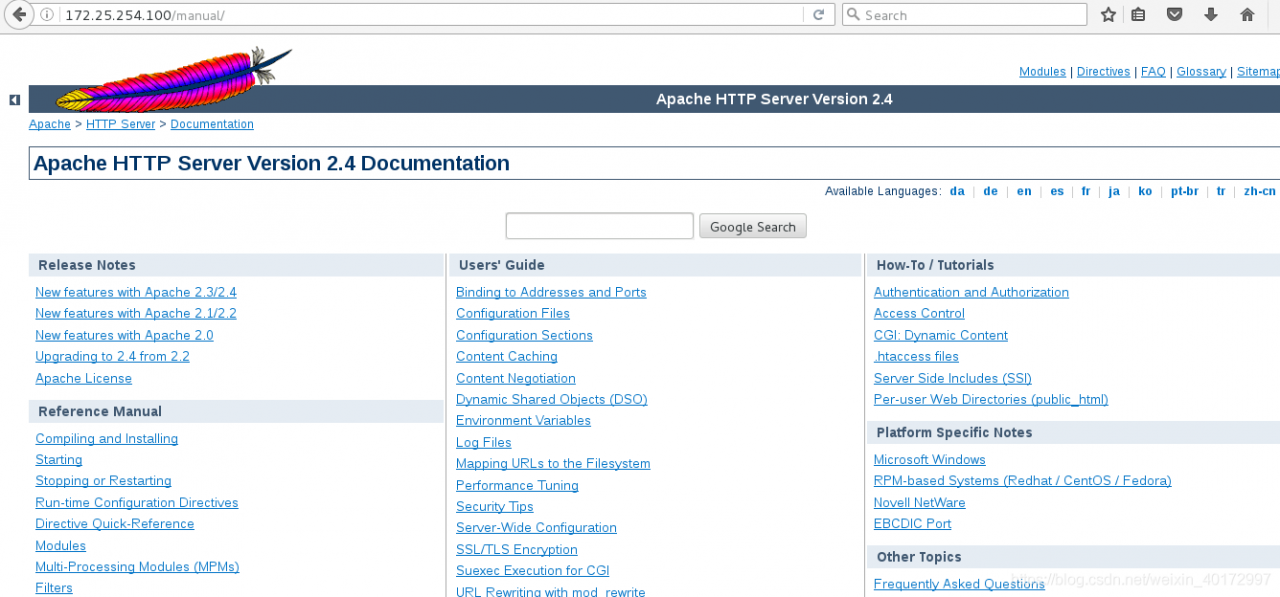
Task: Open CGI: Dynamic Content link
Action: coord(941,336)
